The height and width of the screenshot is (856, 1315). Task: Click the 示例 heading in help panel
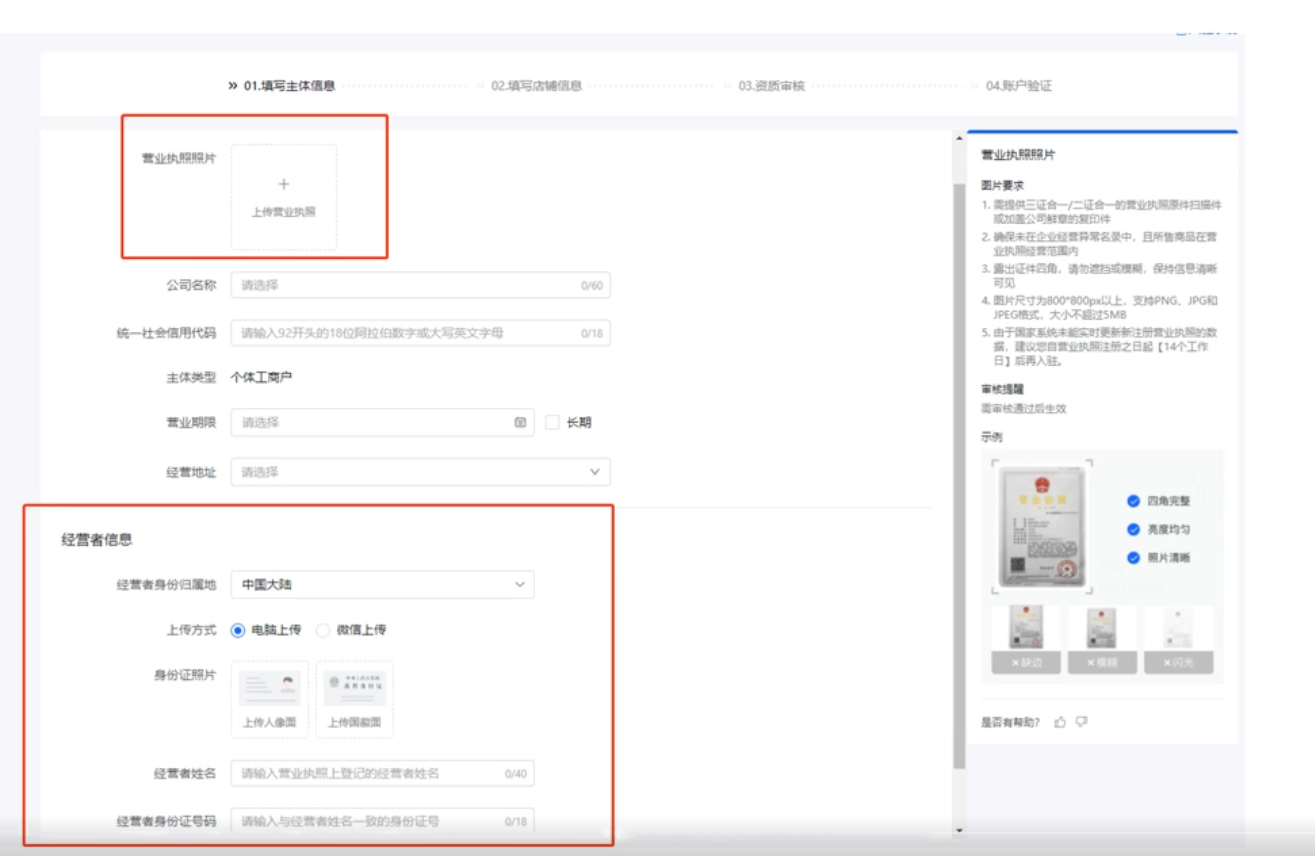[991, 437]
